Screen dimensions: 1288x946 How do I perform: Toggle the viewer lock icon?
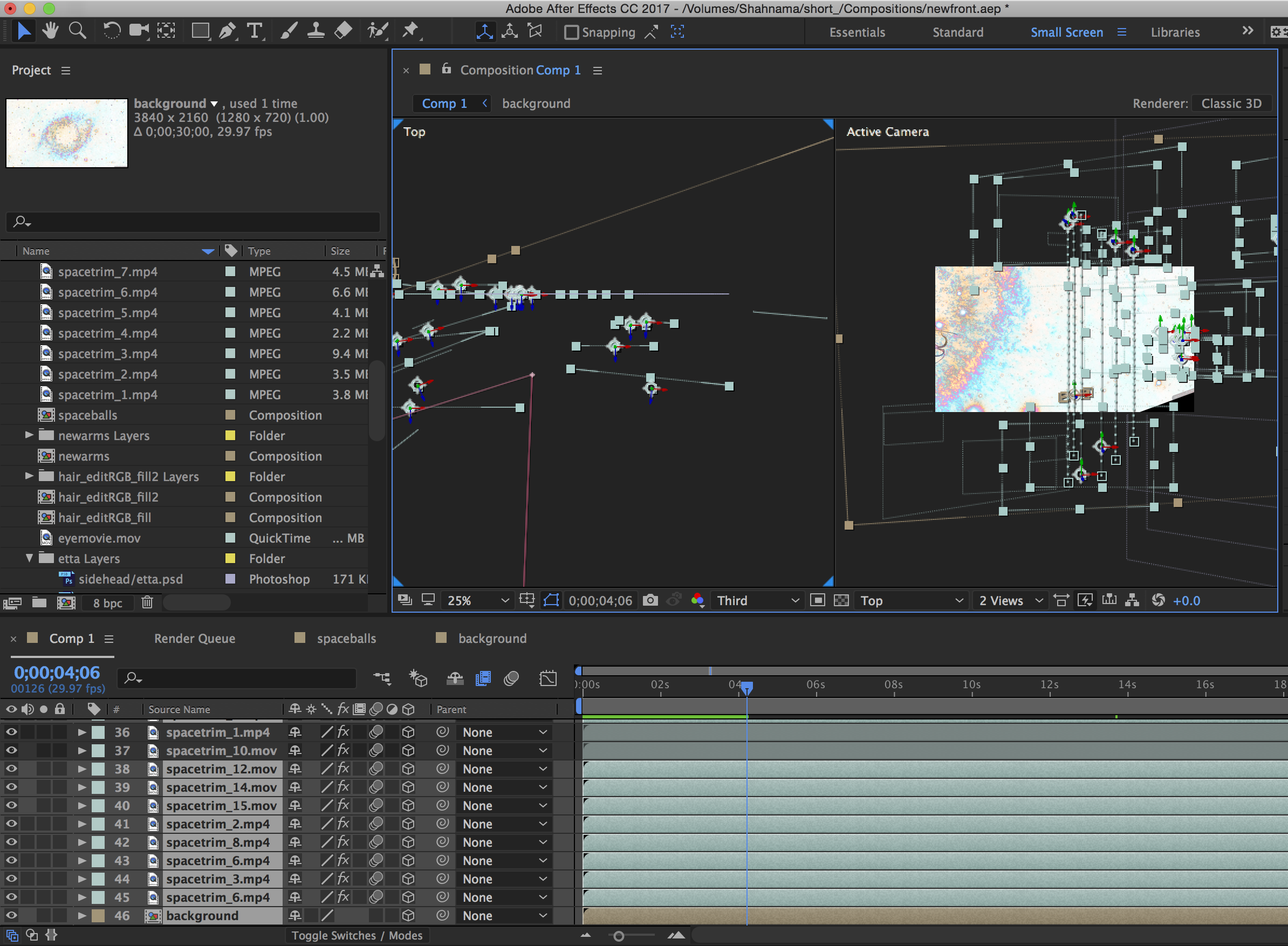446,68
